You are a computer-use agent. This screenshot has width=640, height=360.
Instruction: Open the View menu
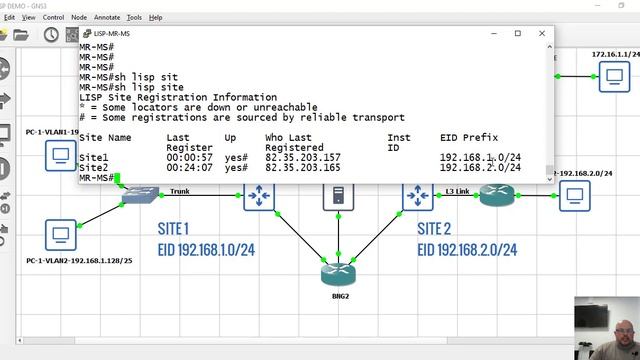(x=28, y=18)
